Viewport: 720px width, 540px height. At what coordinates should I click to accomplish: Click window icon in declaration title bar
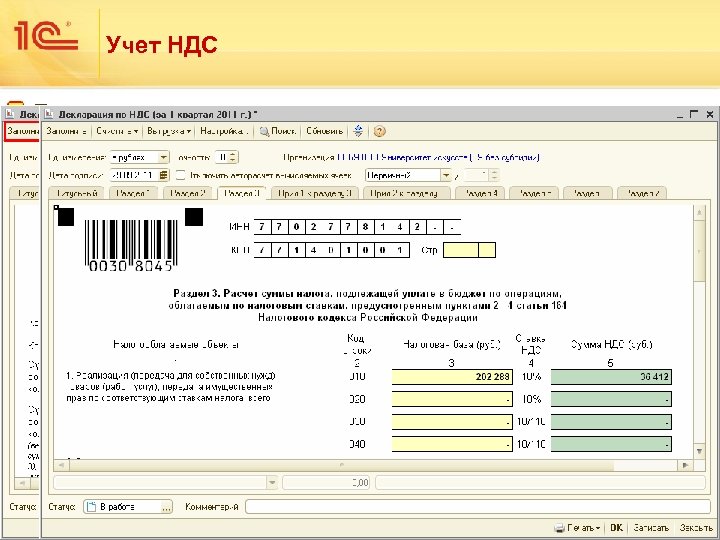coord(49,114)
